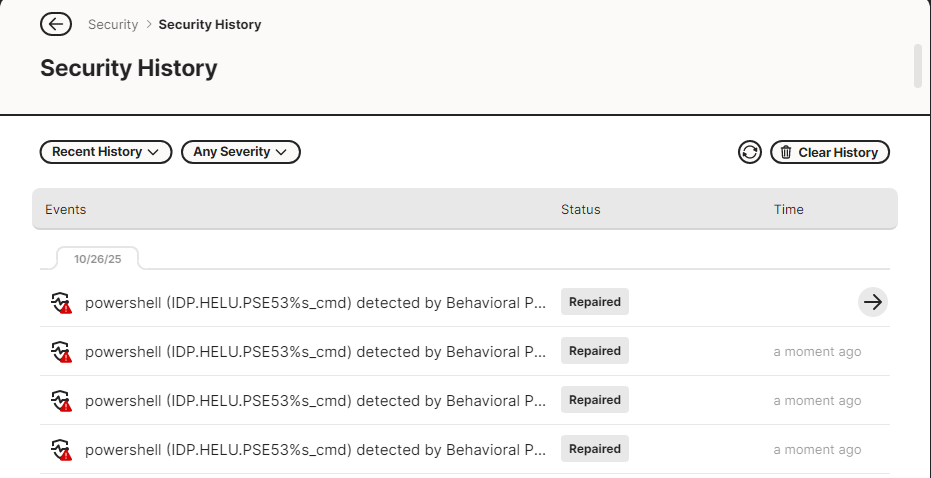Viewport: 931px width, 478px height.
Task: Click Repaired status badge on first event
Action: (595, 302)
